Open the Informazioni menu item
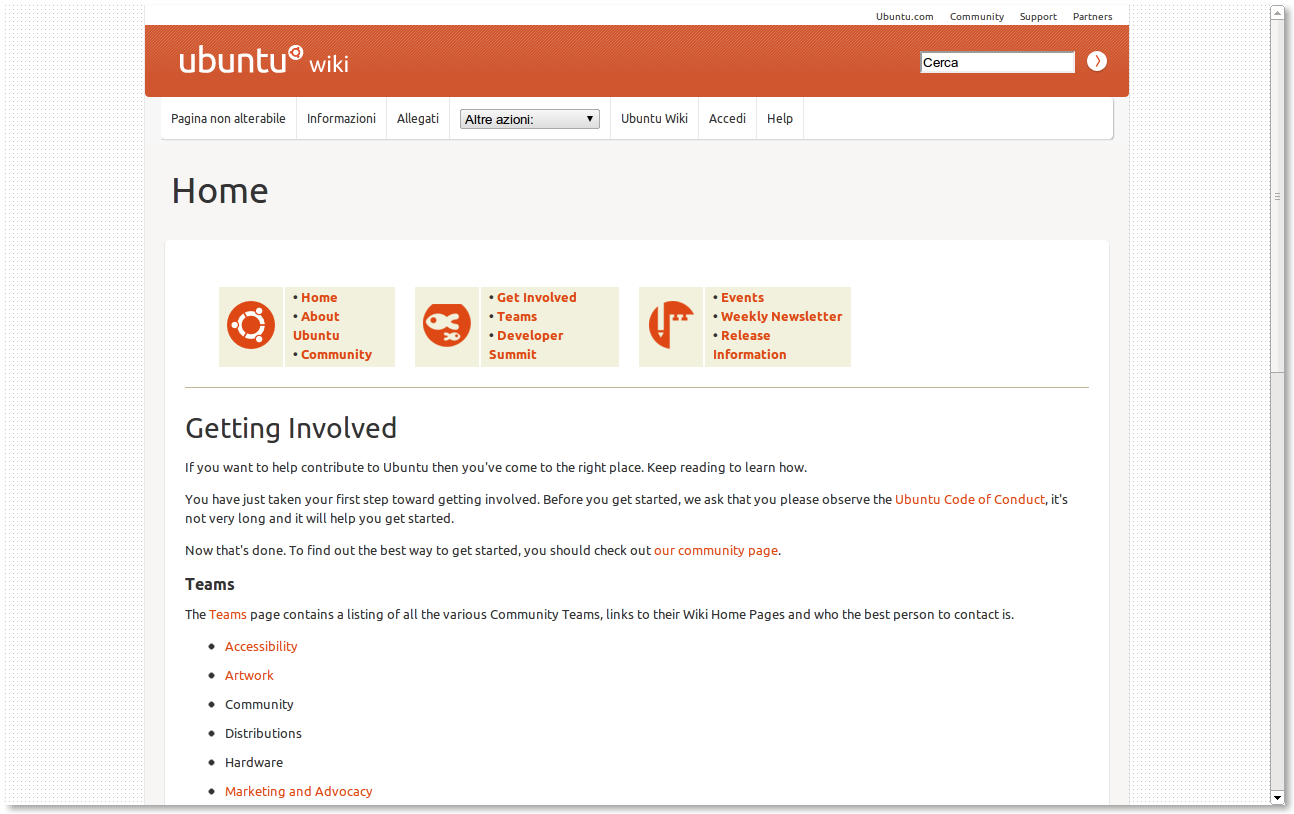1294x814 pixels. (341, 118)
